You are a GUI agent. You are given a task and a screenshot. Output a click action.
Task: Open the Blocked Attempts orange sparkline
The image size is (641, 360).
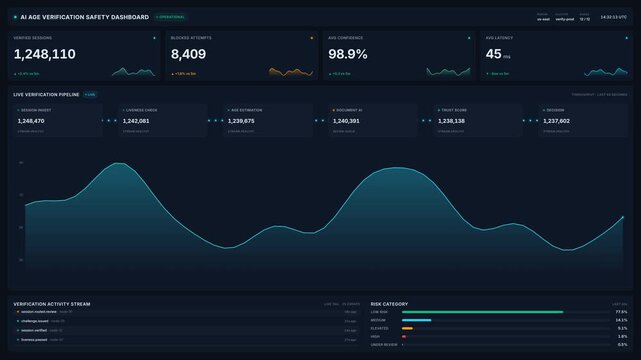click(x=291, y=72)
